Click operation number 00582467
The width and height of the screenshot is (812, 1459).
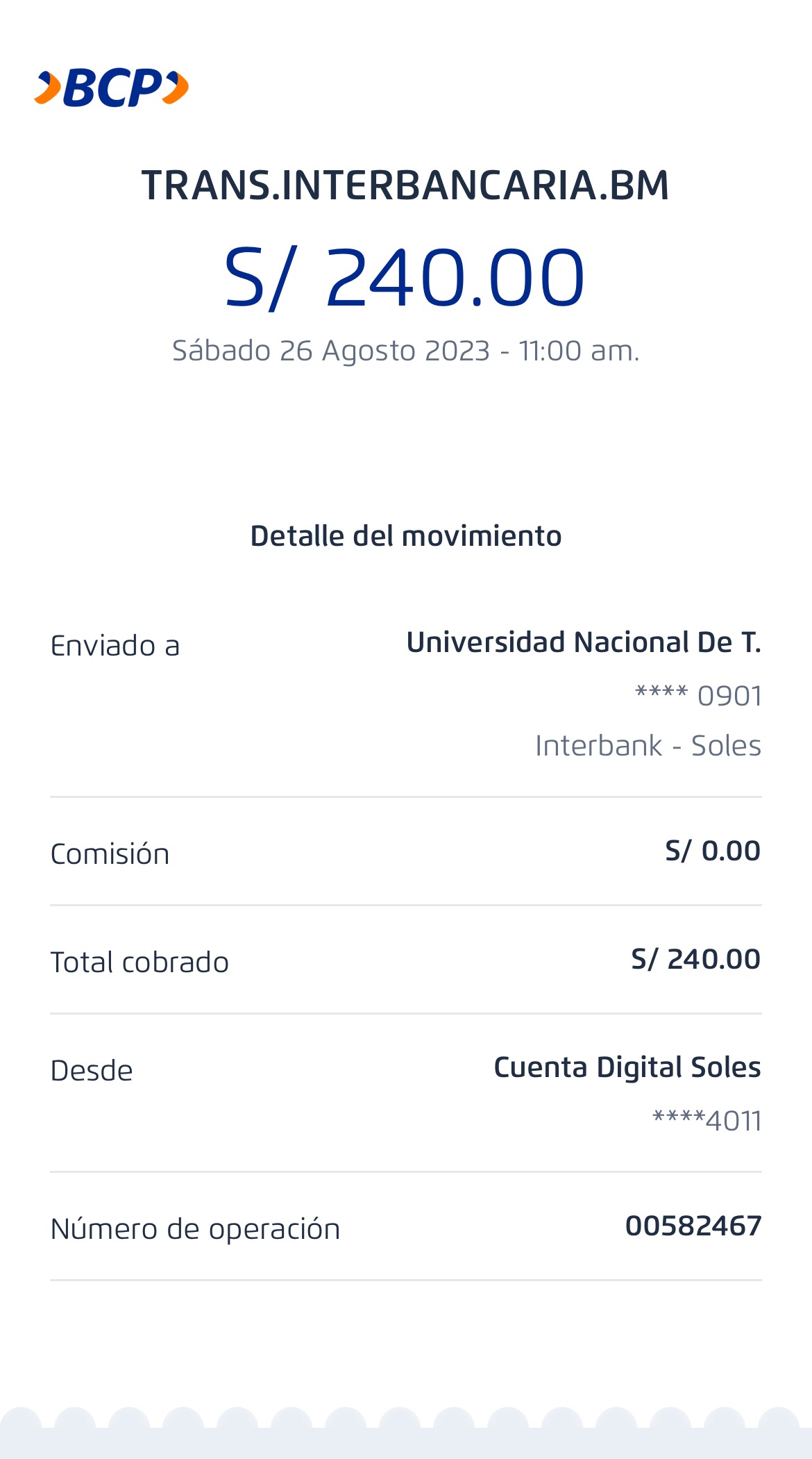(x=693, y=1226)
